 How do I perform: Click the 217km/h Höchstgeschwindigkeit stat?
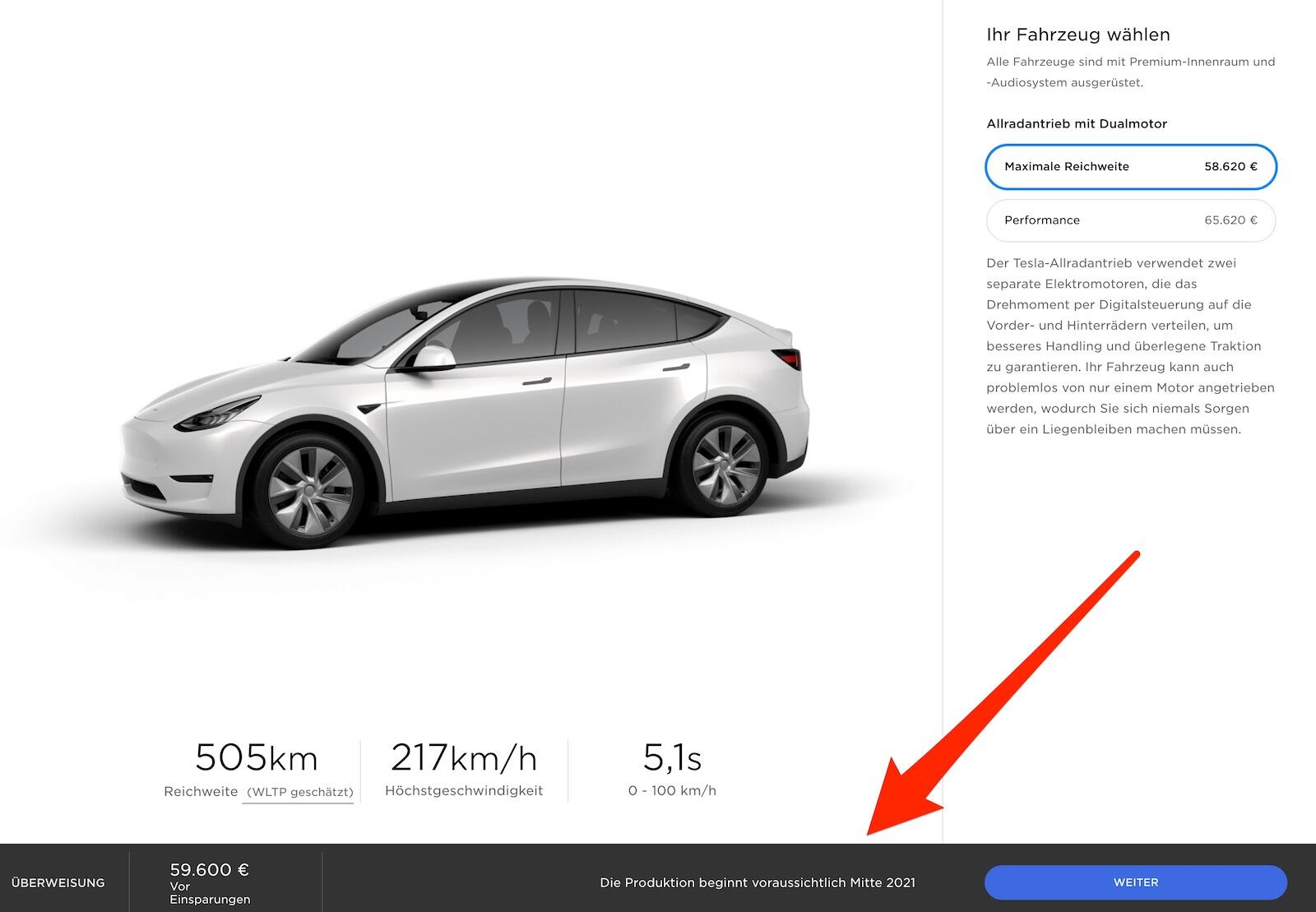pos(464,769)
